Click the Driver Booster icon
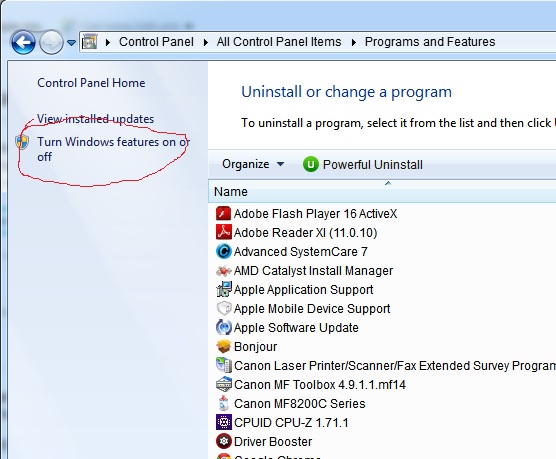The image size is (556, 459). [x=223, y=441]
